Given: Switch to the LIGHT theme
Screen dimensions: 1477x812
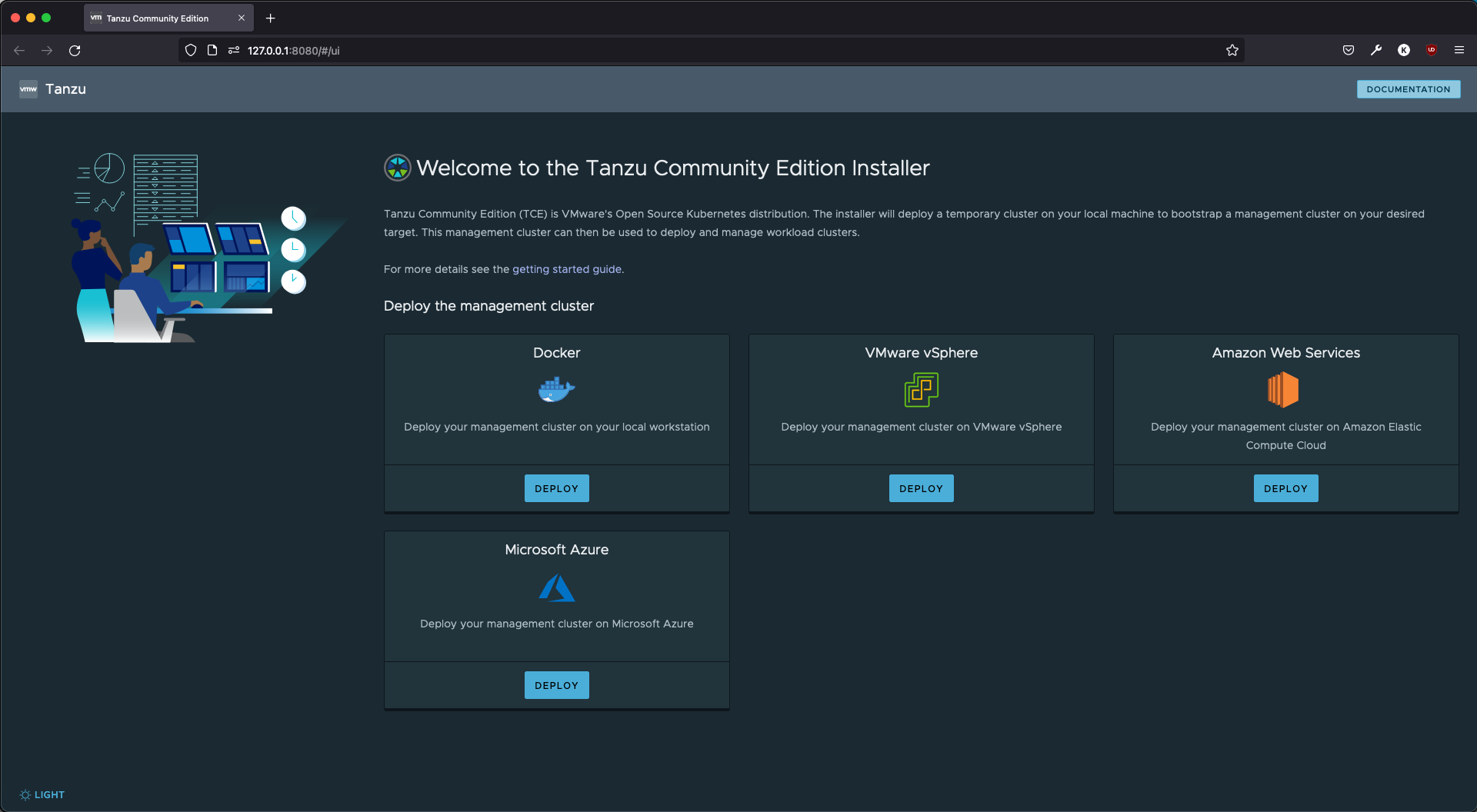Looking at the screenshot, I should [42, 795].
